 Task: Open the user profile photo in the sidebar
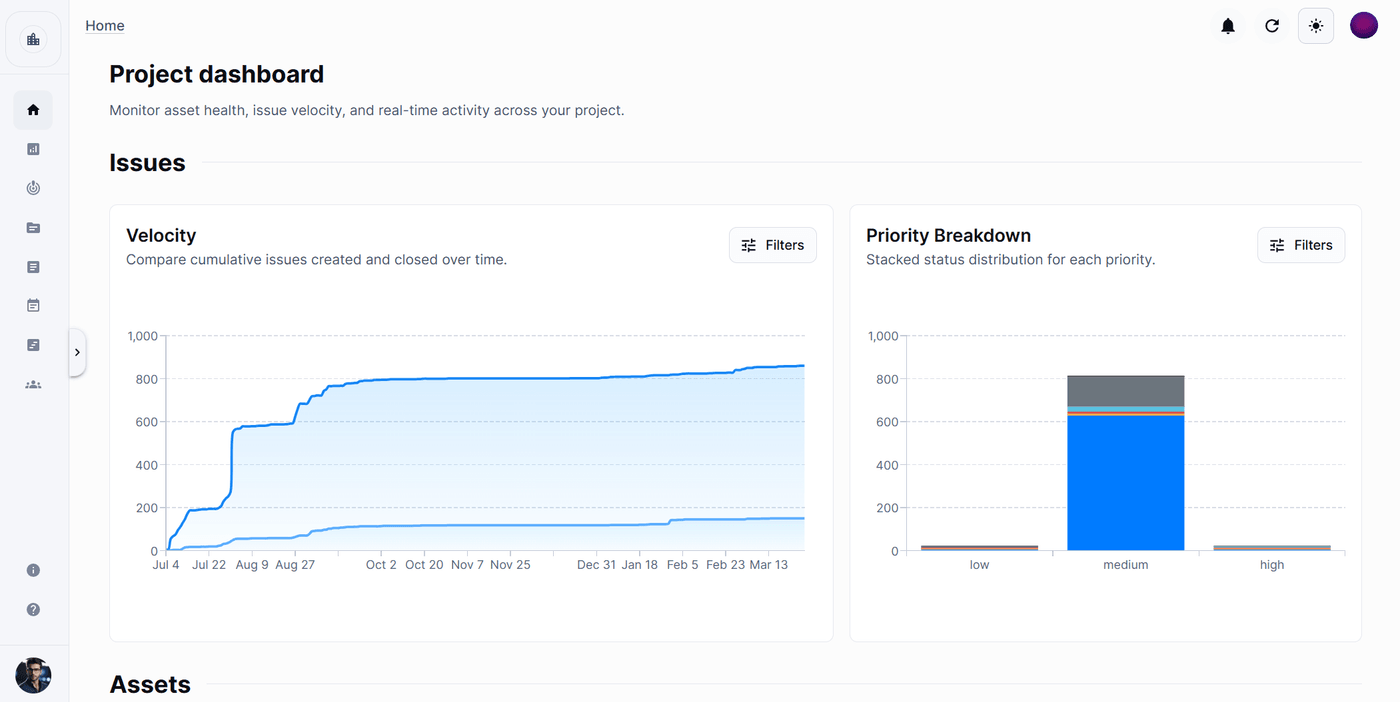coord(33,676)
